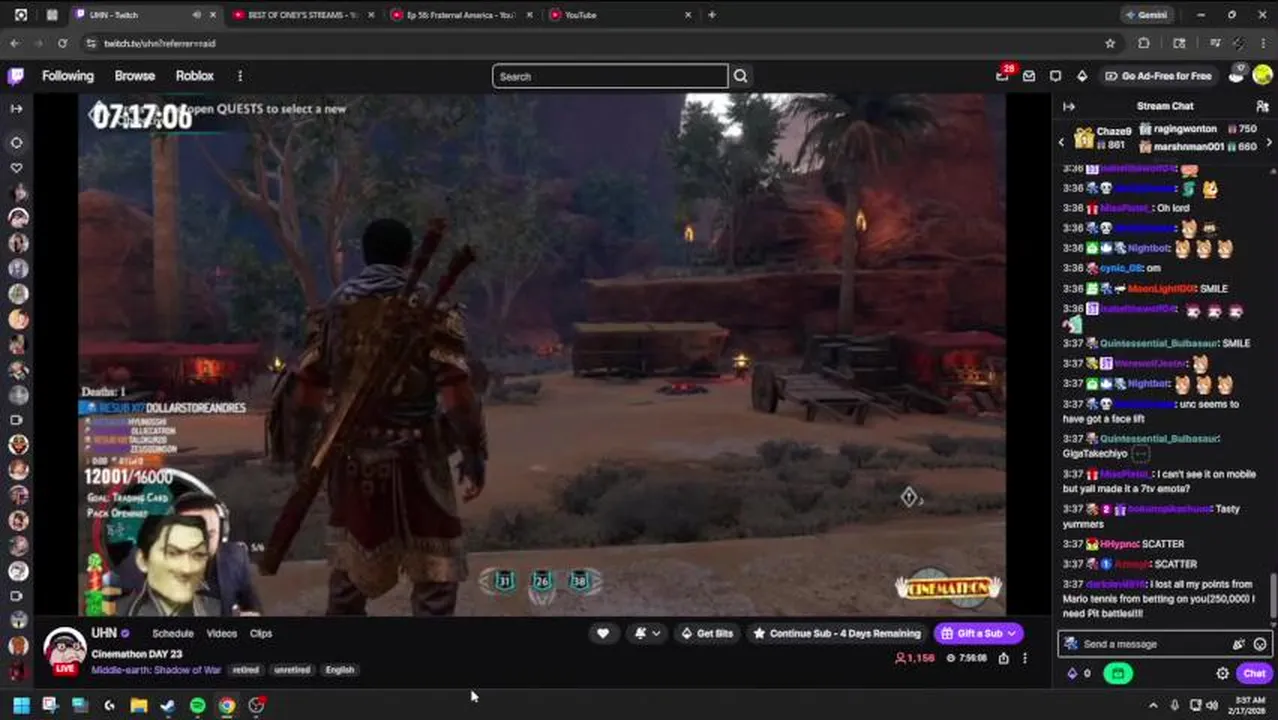
Task: Open the user avatar menu
Action: [1261, 76]
